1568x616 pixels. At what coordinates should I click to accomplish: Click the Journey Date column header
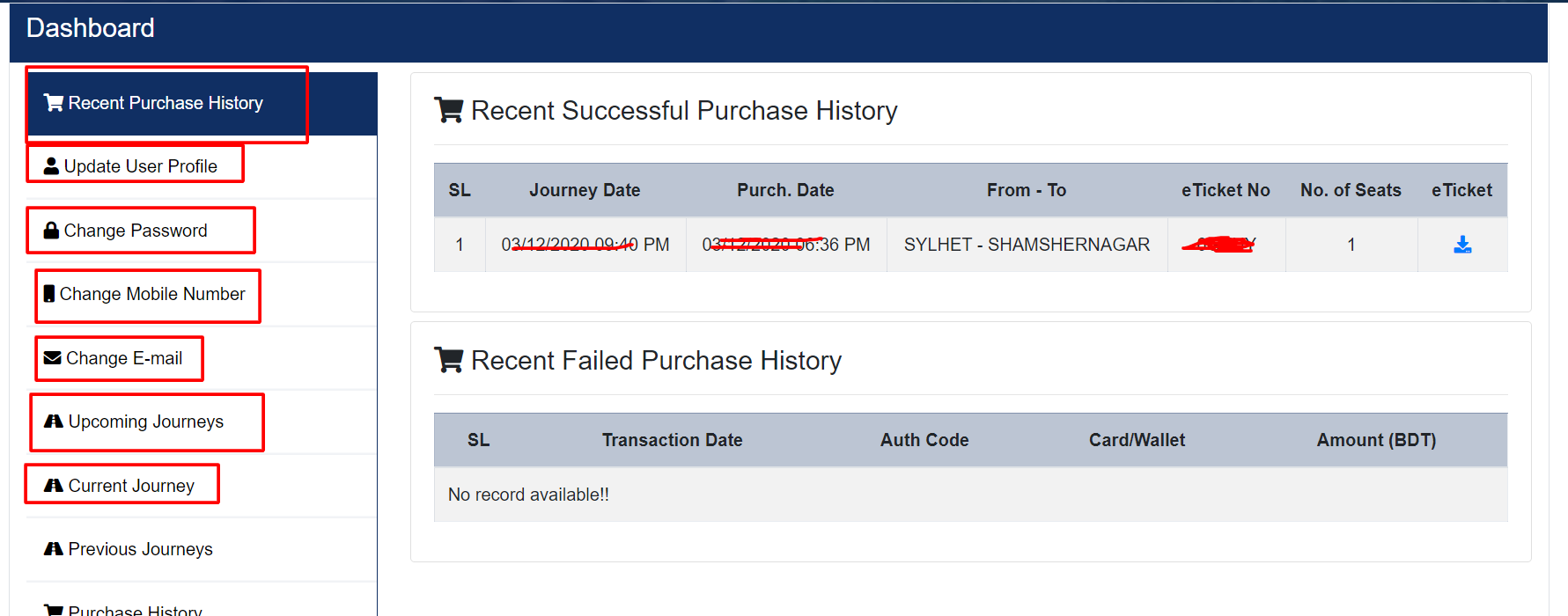click(585, 190)
